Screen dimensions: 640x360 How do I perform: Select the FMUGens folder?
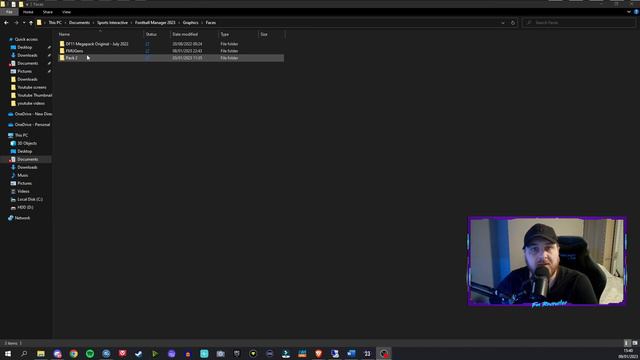click(74, 51)
